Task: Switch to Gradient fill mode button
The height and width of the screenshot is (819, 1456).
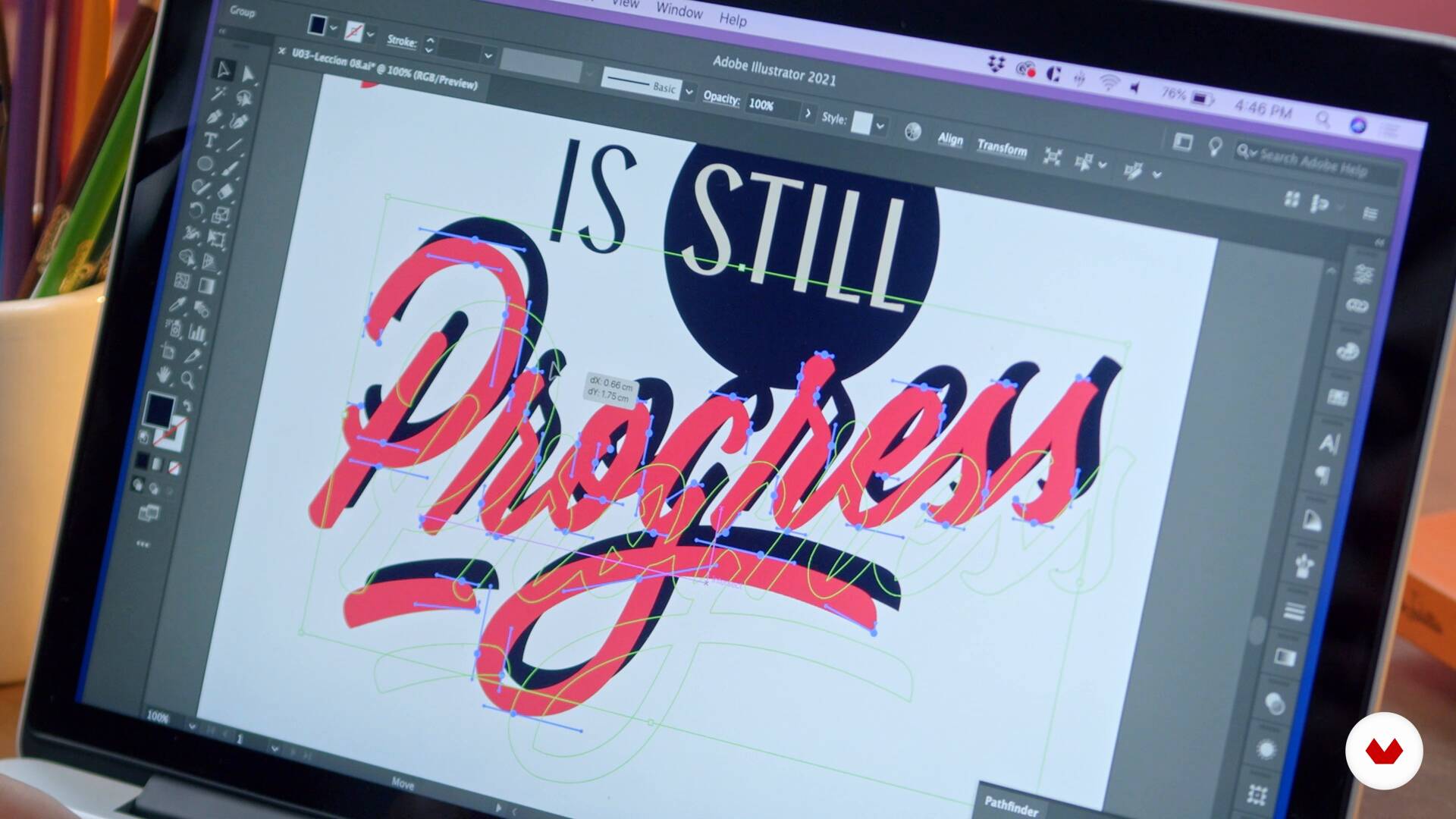Action: pos(158,464)
